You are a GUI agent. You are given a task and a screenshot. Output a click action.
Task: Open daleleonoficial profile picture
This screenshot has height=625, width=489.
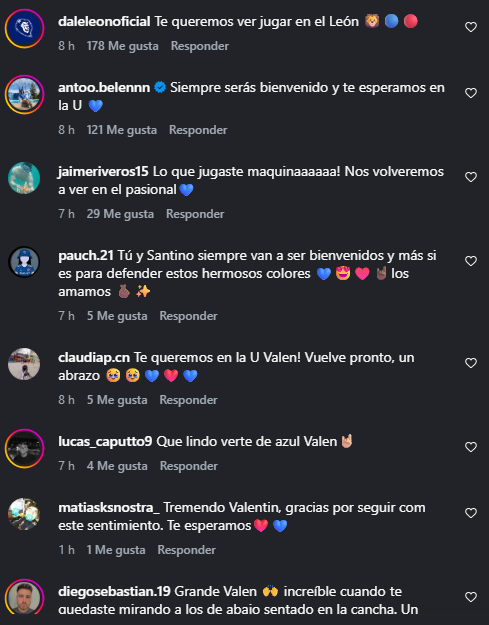(x=24, y=28)
